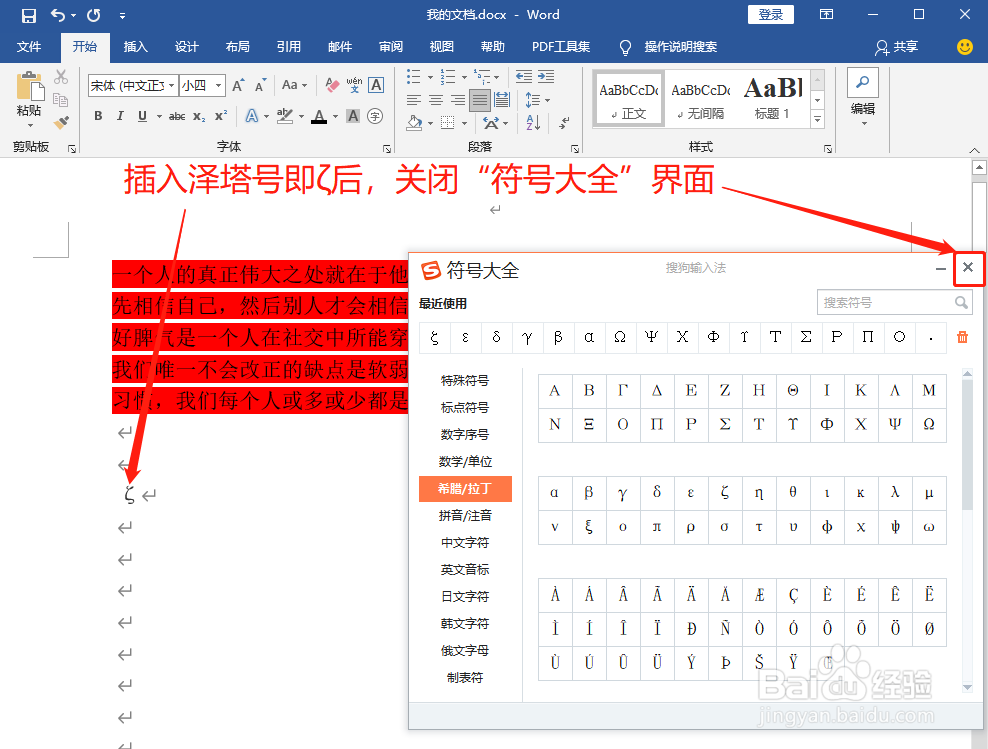988x749 pixels.
Task: Switch to the 插入 tab
Action: (x=135, y=47)
